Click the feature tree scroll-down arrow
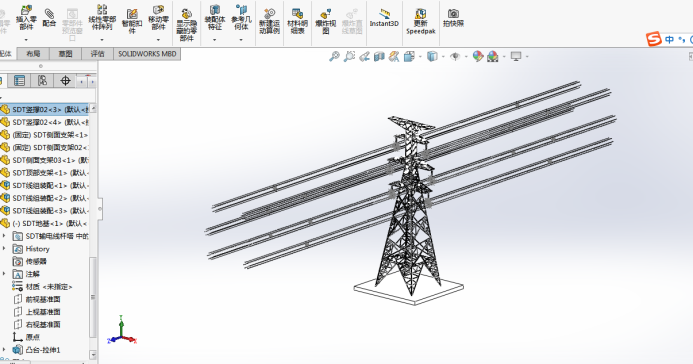Screen dimensions: 693x364 [93, 355]
